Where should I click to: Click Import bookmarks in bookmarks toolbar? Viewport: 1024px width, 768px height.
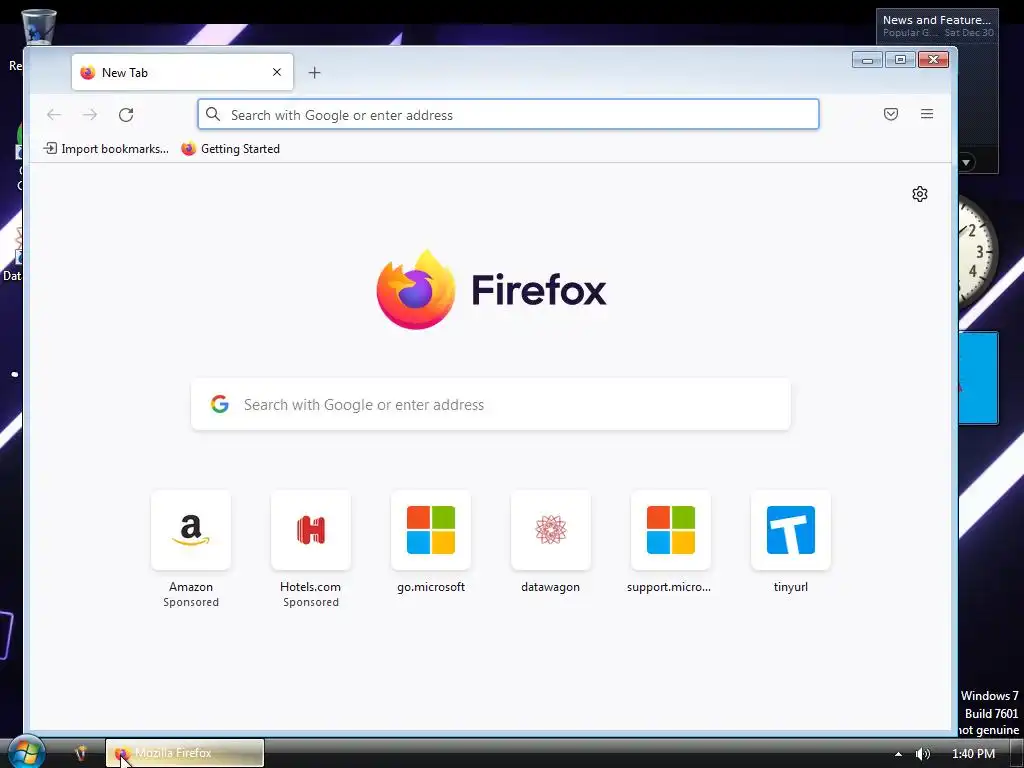106,149
